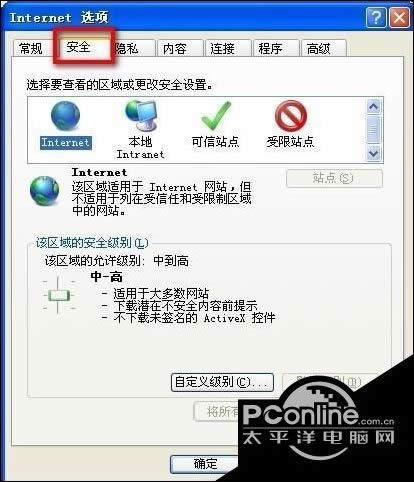Click the security level slider handle
Screen dimensions: 414x482
pyautogui.click(x=59, y=296)
